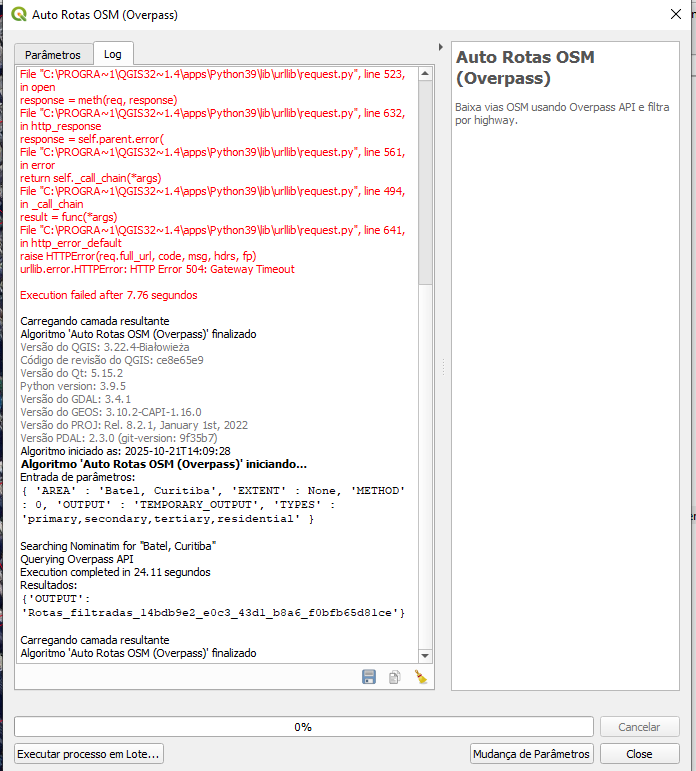Click the QGIS logo in title bar
The image size is (696, 771).
click(19, 14)
